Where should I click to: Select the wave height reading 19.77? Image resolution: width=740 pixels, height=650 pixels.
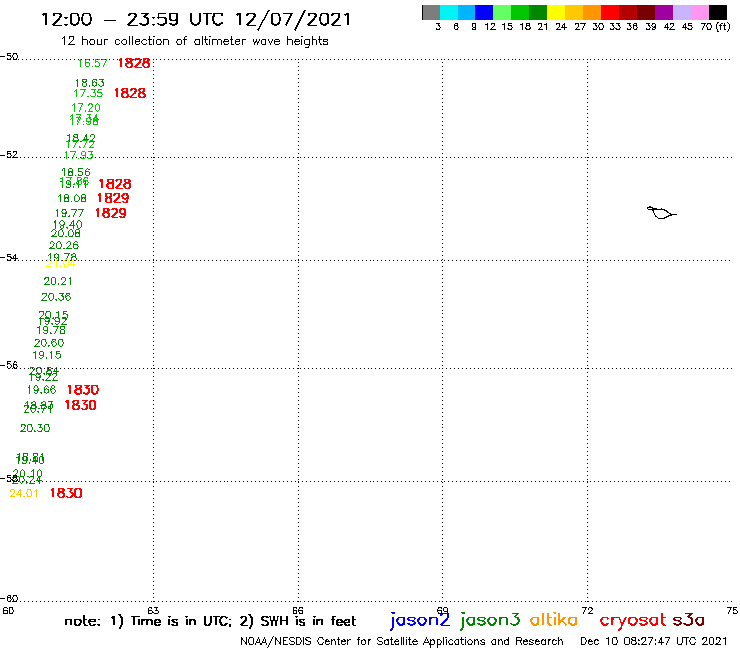(x=69, y=213)
